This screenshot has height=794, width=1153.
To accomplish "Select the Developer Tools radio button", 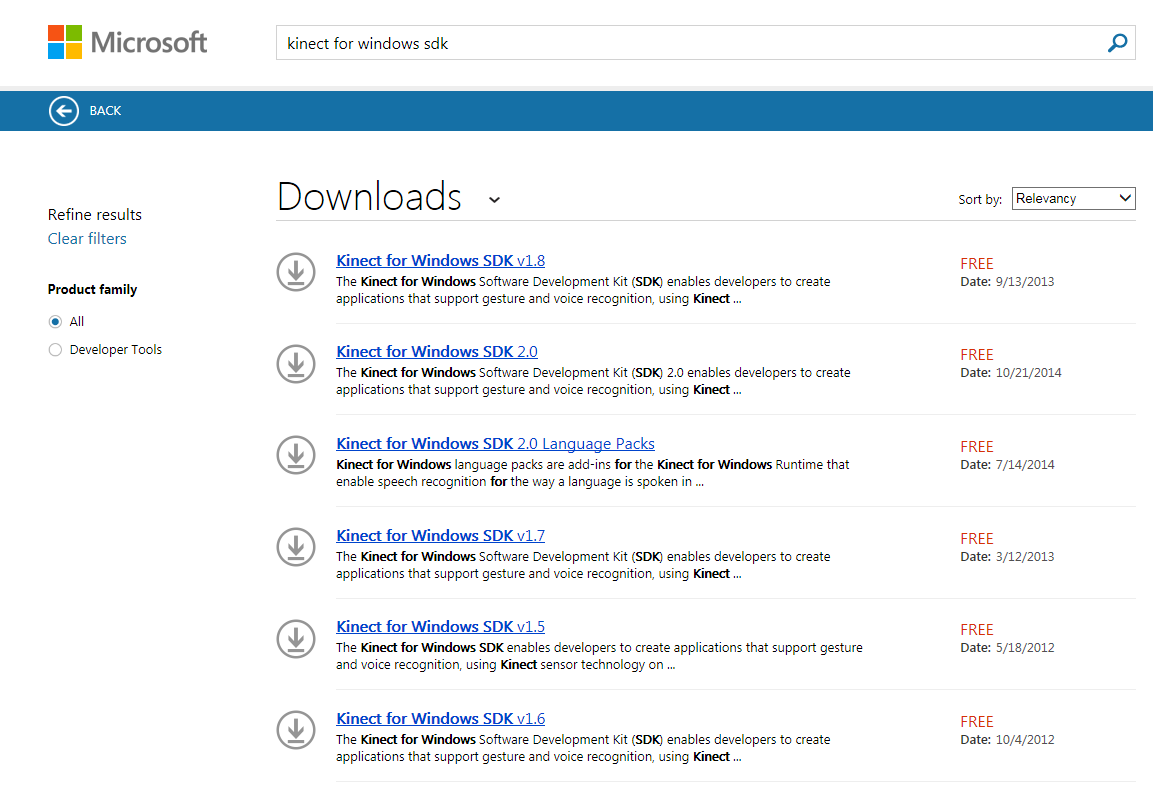I will [55, 350].
